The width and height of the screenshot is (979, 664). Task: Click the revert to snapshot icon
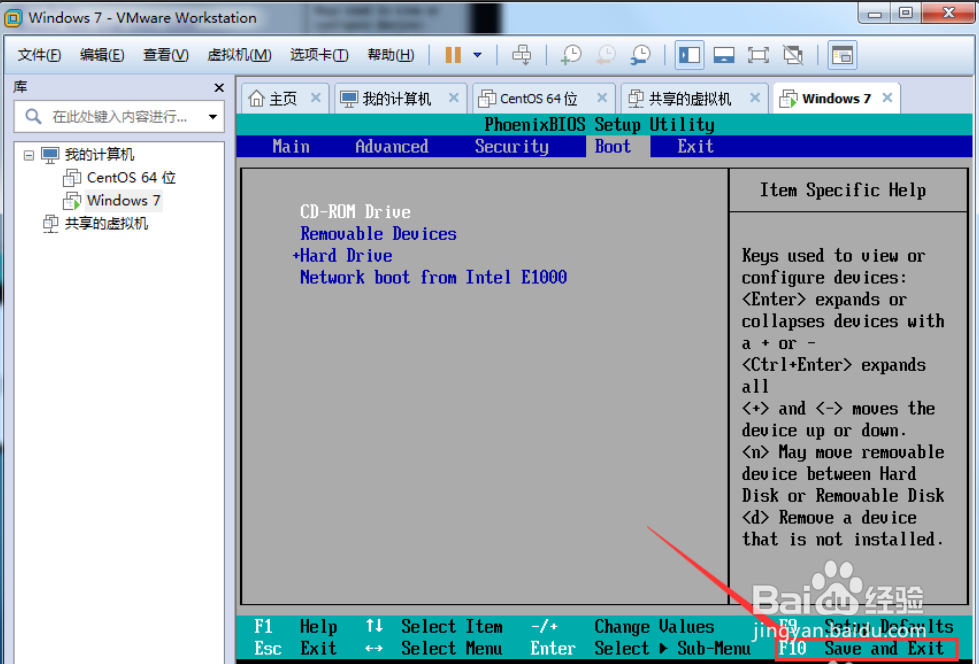tap(606, 55)
